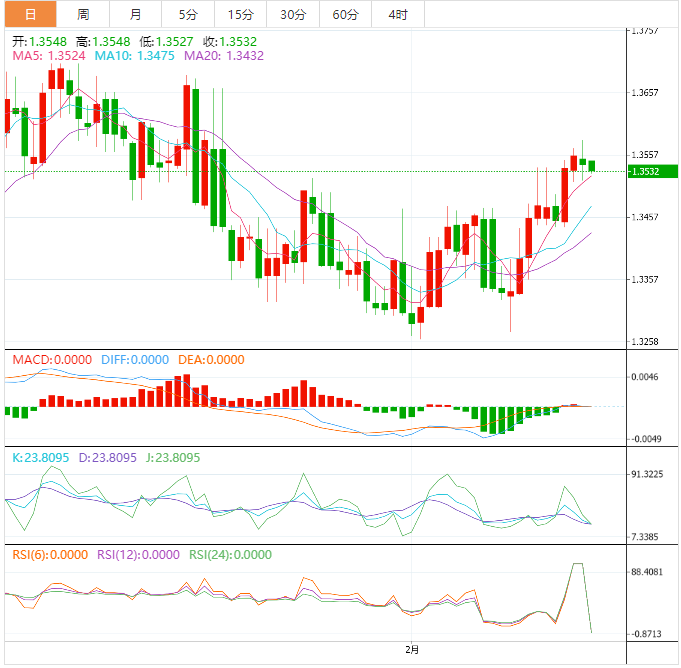681x668 pixels.
Task: Click the DEA:0.0000 indicator label
Action: coord(212,360)
